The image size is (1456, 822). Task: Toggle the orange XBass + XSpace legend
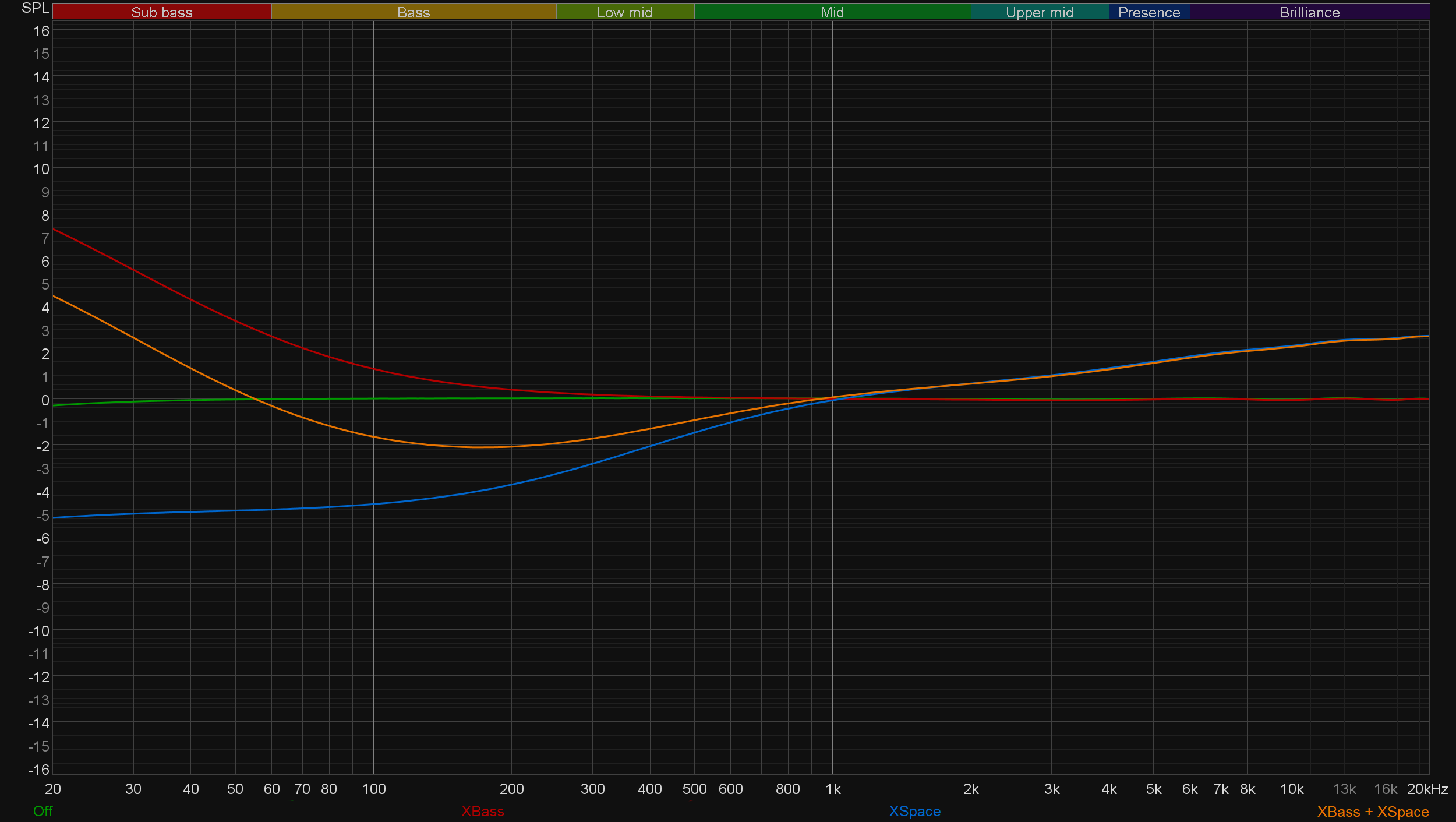pyautogui.click(x=1373, y=812)
